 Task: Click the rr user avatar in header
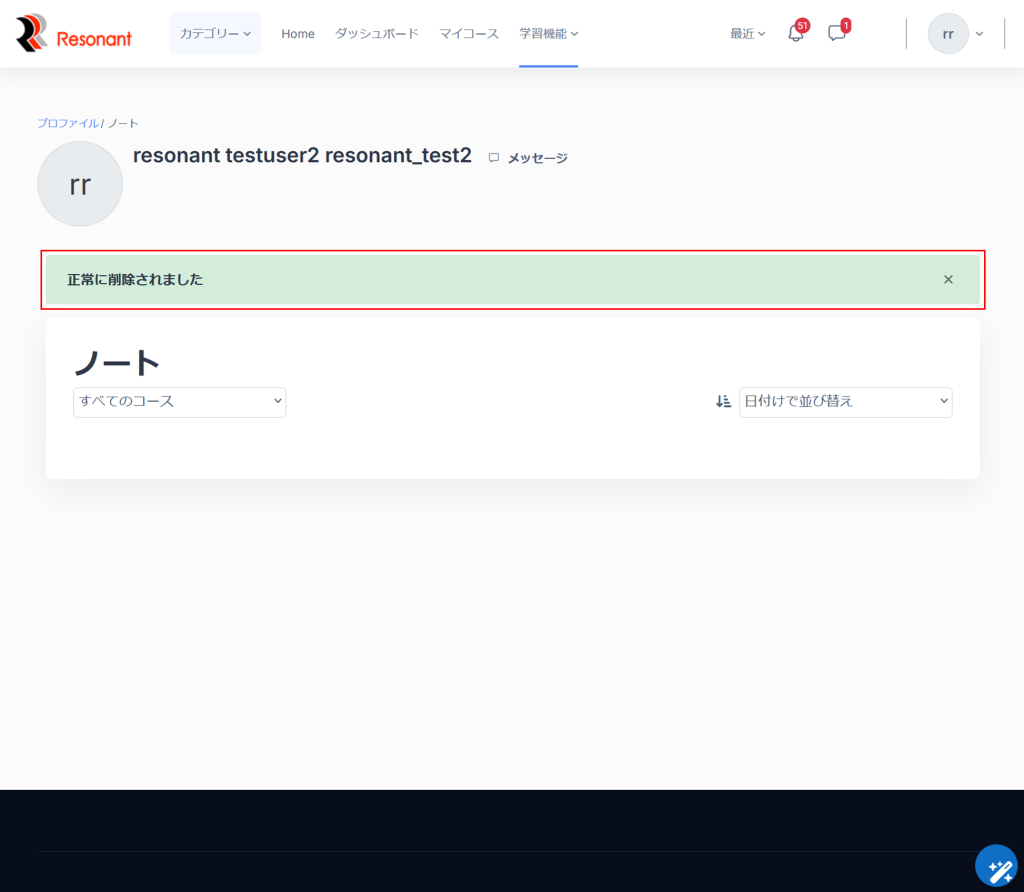coord(947,34)
